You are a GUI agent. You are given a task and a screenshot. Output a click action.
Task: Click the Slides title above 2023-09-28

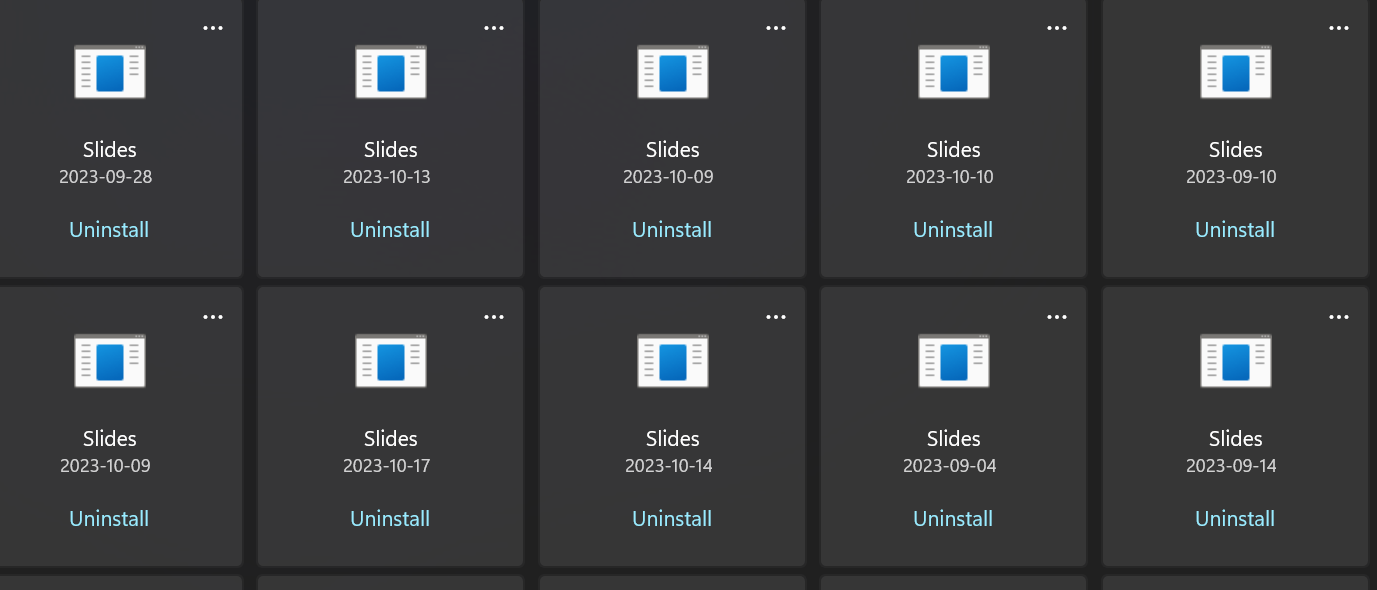tap(110, 150)
